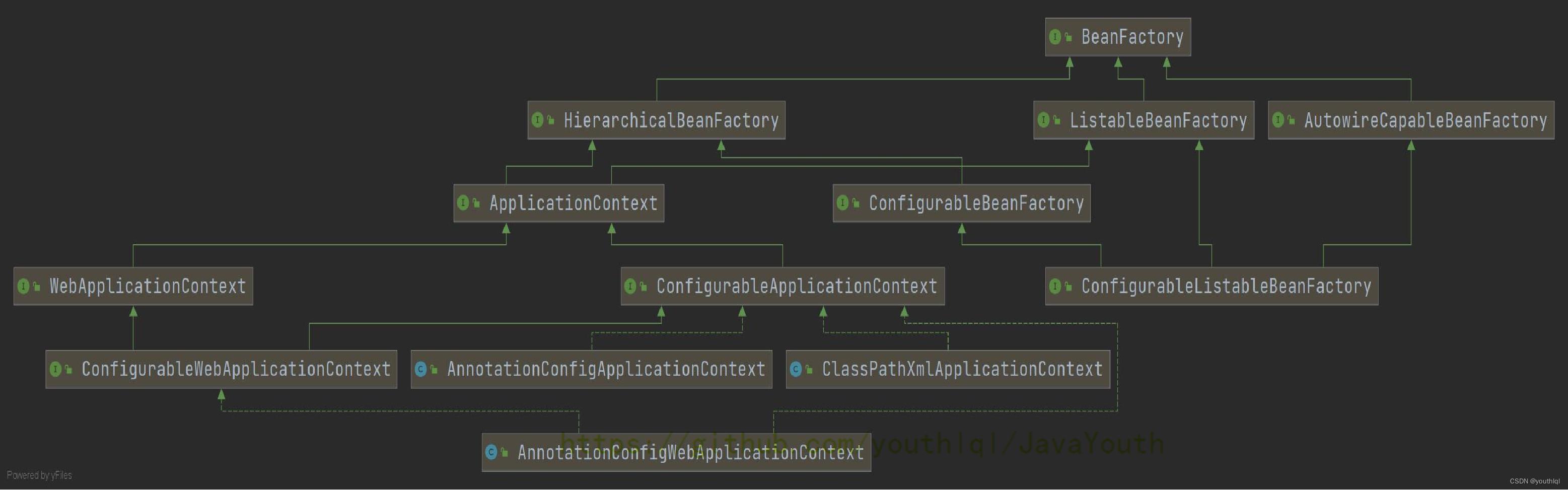The height and width of the screenshot is (490, 1568).
Task: Click the 'CSDN @youthlql' credit text
Action: pos(1535,481)
